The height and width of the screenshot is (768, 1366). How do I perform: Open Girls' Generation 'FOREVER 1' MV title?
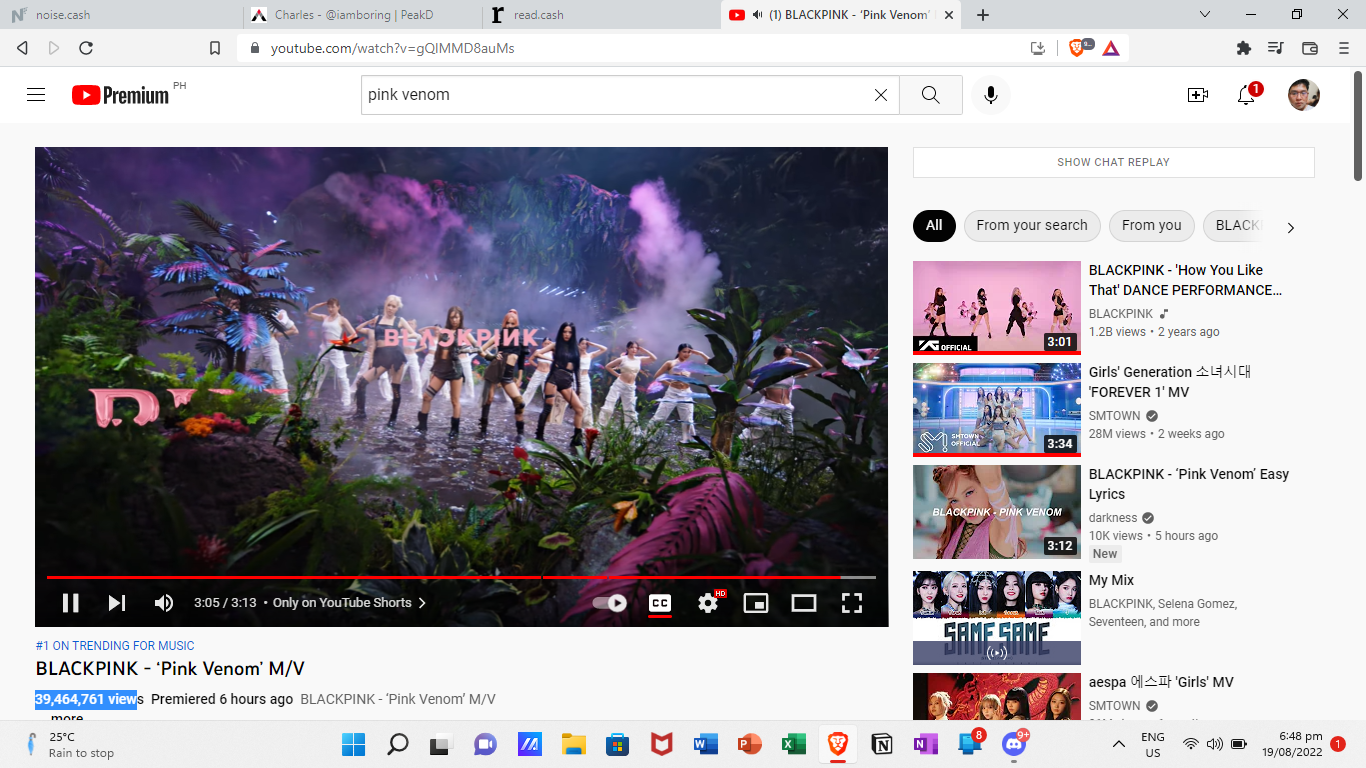pos(1170,382)
